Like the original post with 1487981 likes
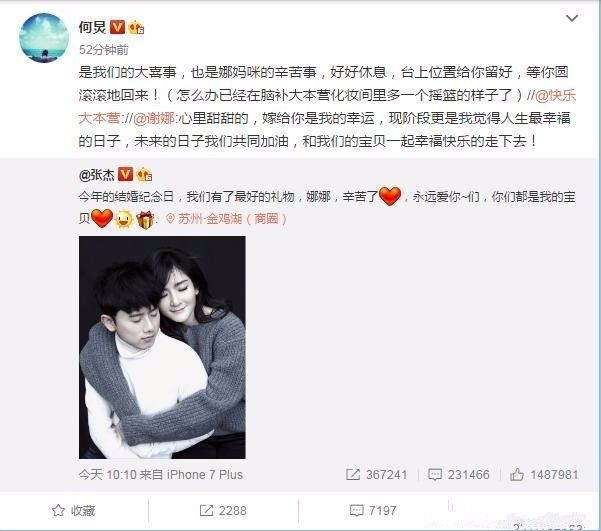 [544, 475]
